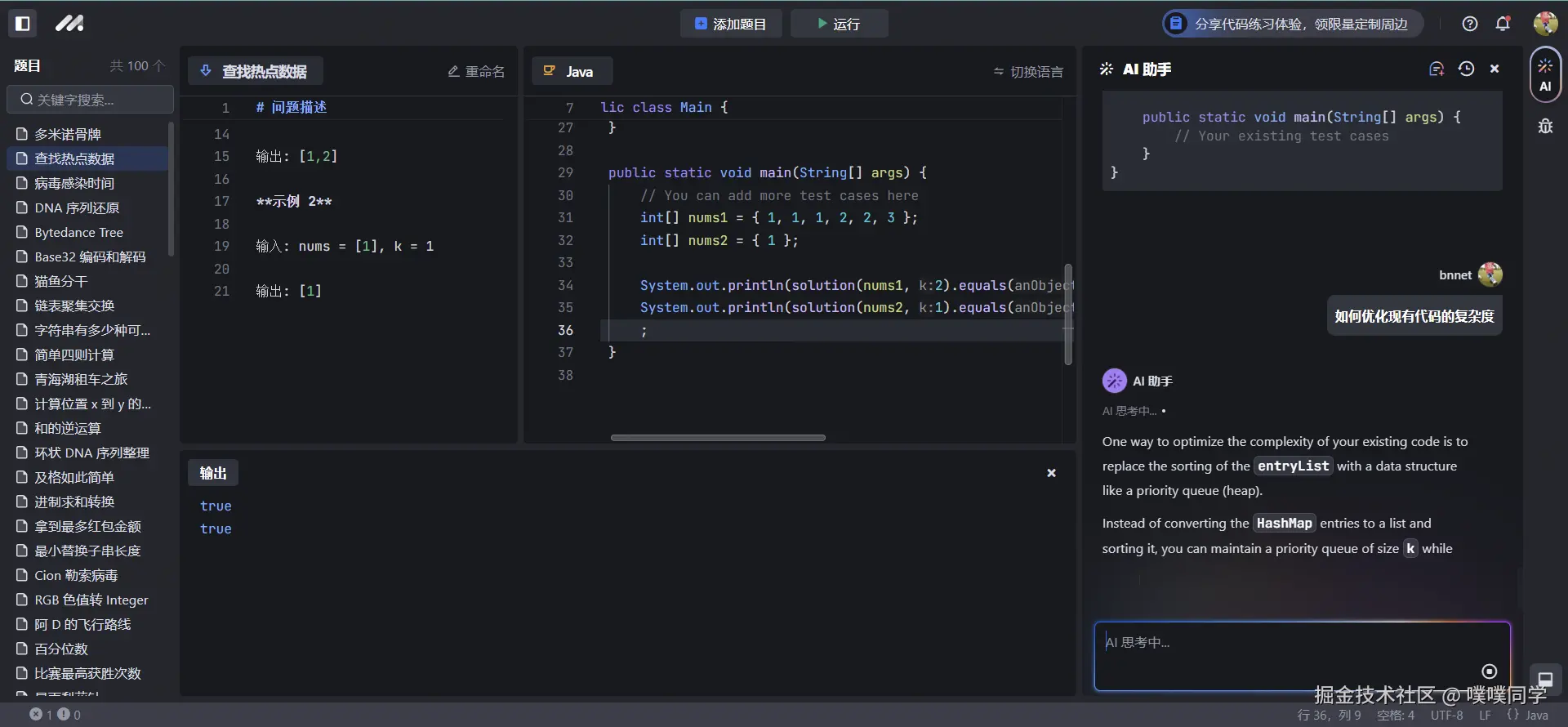1568x727 pixels.
Task: Open the notifications bell
Action: pyautogui.click(x=1503, y=24)
